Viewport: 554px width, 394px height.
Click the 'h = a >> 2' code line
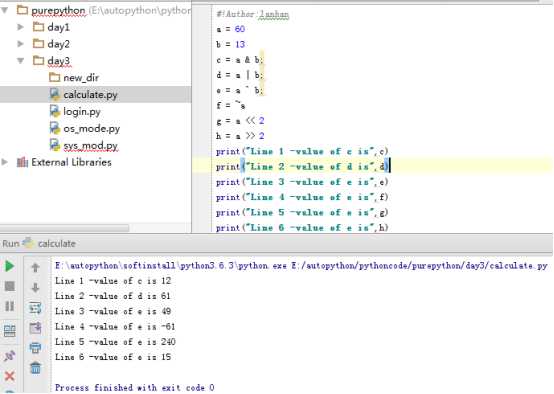240,136
